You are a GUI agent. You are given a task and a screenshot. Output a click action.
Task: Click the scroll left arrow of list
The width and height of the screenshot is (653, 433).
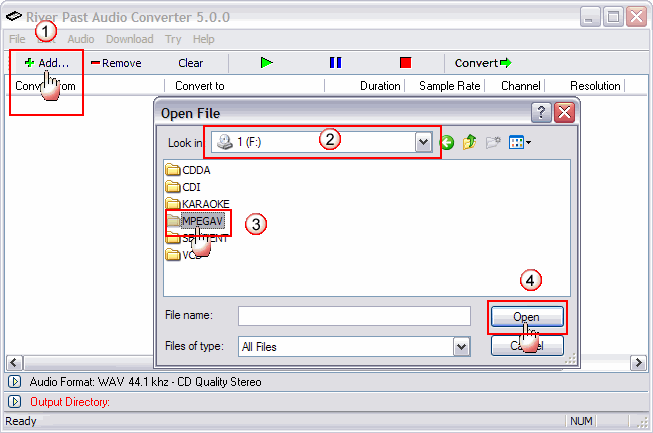click(x=14, y=363)
